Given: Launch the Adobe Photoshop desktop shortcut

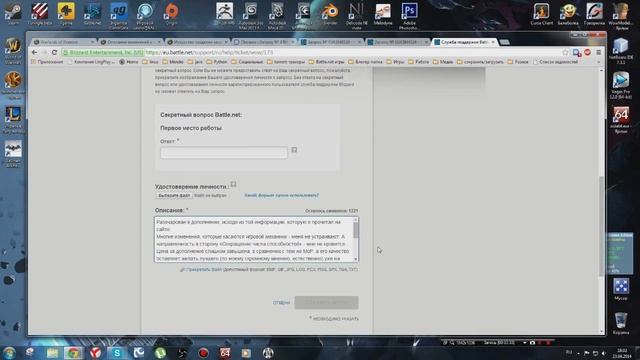Looking at the screenshot, I should [x=409, y=16].
